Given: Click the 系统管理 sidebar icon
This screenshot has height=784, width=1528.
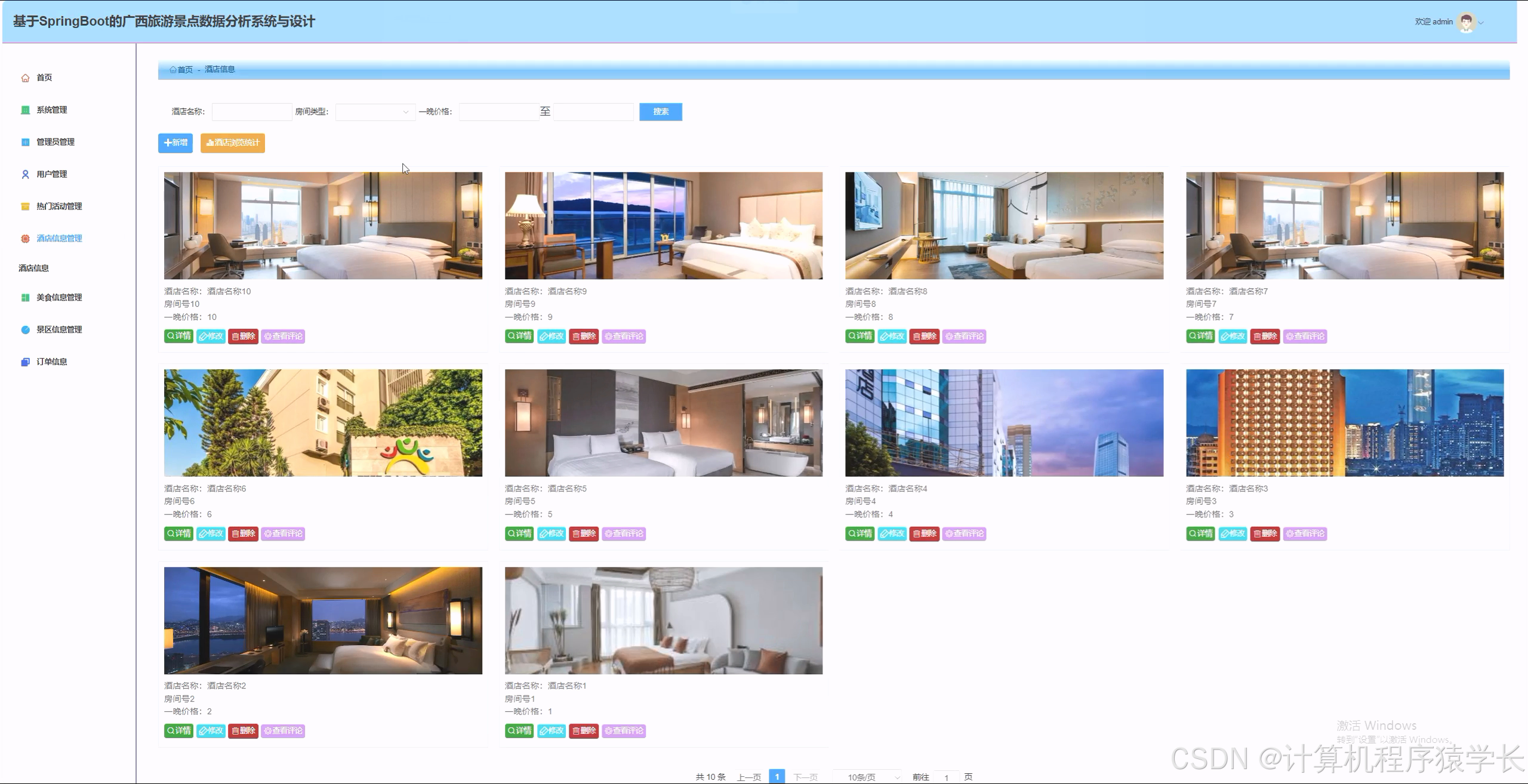Looking at the screenshot, I should [x=25, y=110].
